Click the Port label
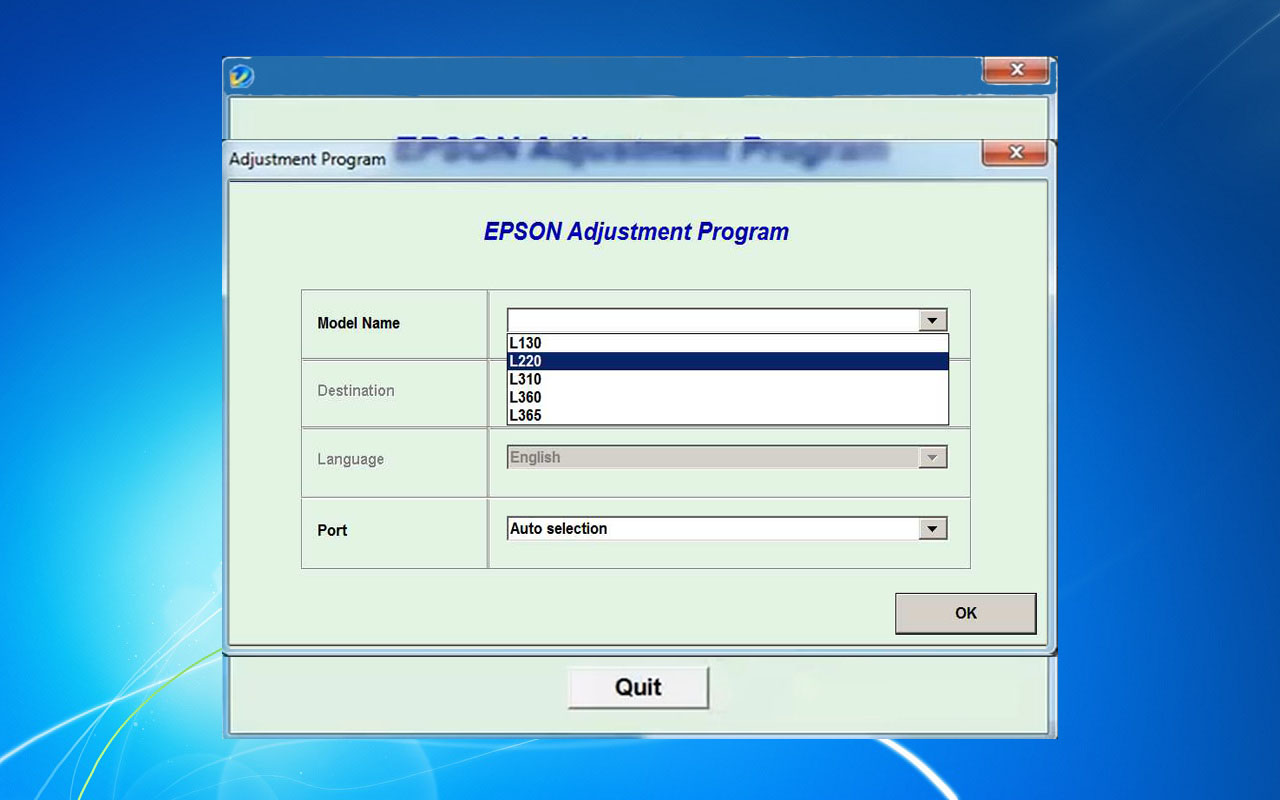Image resolution: width=1280 pixels, height=800 pixels. 332,530
